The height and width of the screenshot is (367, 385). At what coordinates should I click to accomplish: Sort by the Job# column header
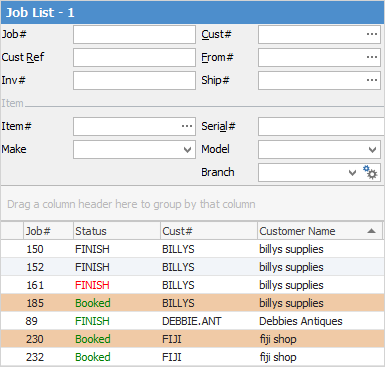click(48, 231)
